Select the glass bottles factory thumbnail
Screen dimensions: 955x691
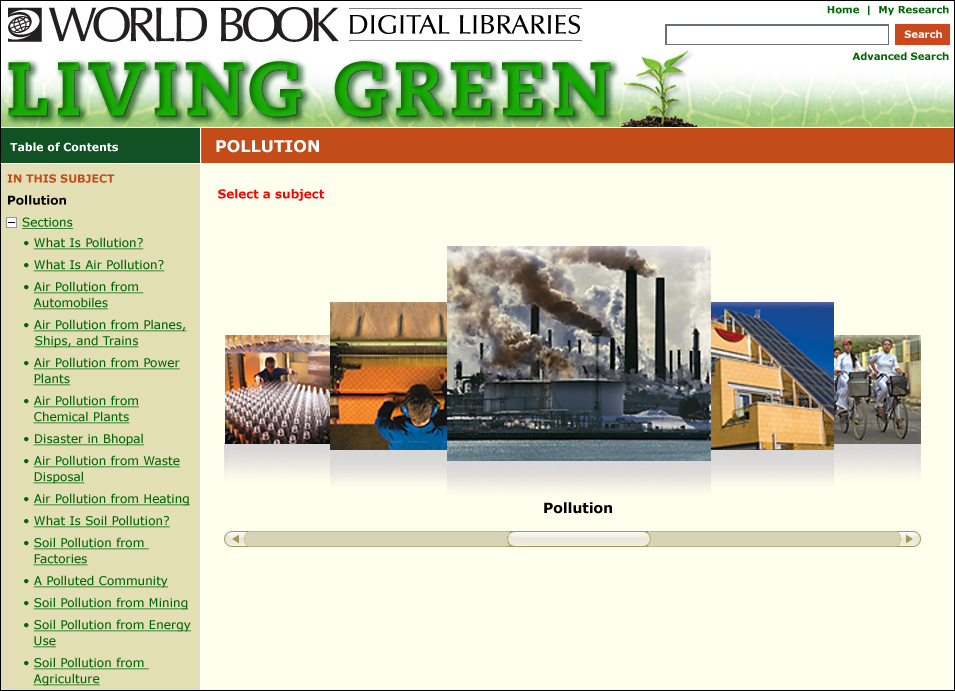[277, 389]
